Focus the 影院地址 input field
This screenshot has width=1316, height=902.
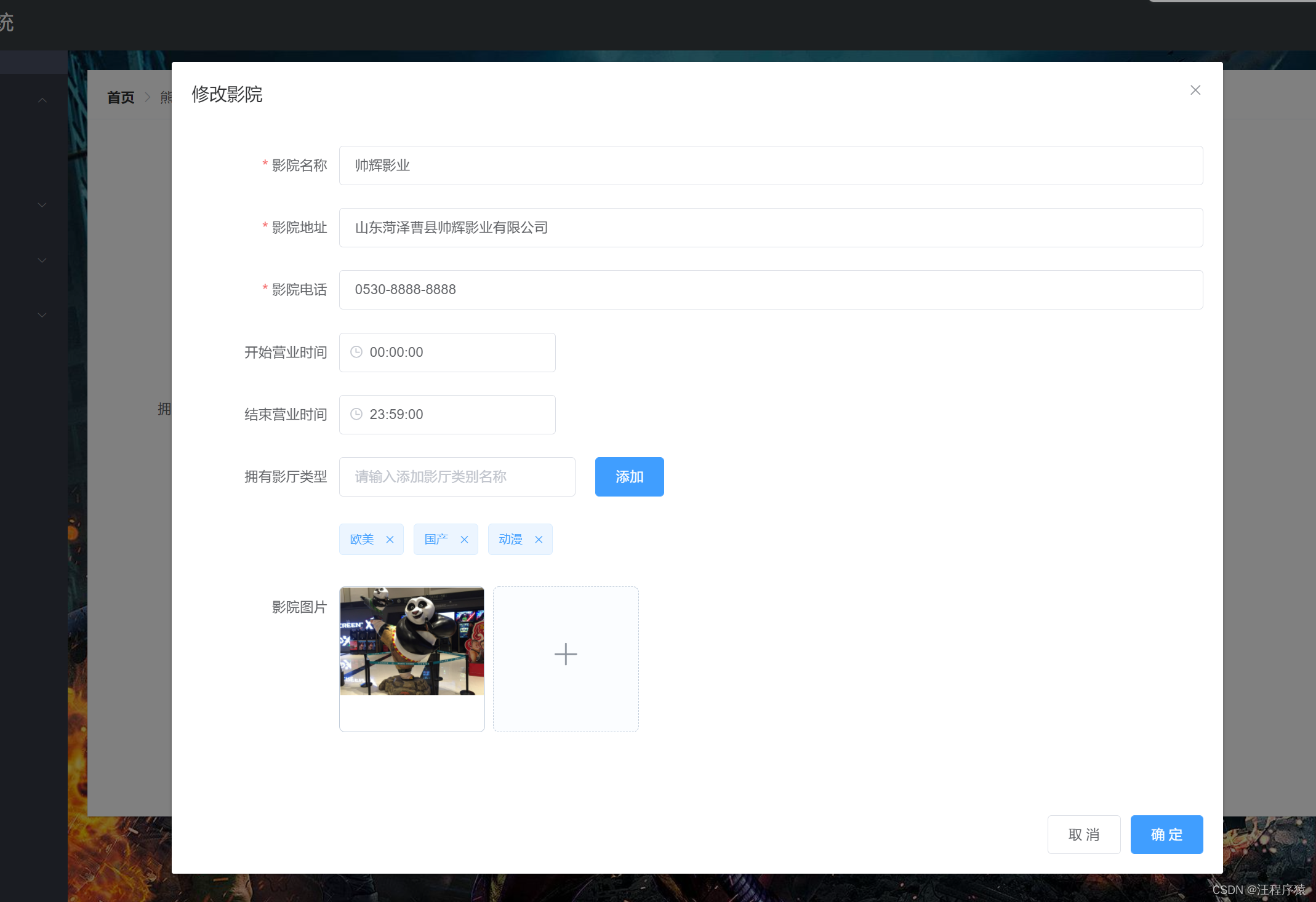click(x=771, y=228)
